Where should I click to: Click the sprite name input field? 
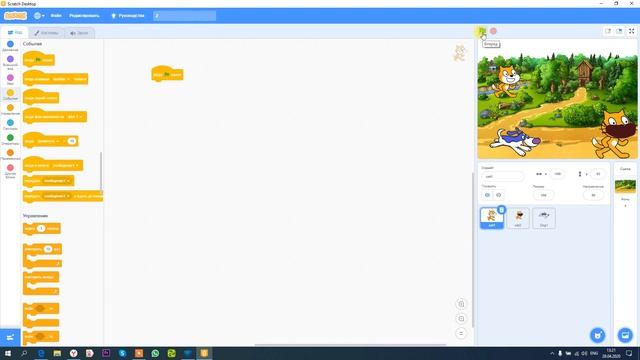click(x=502, y=176)
